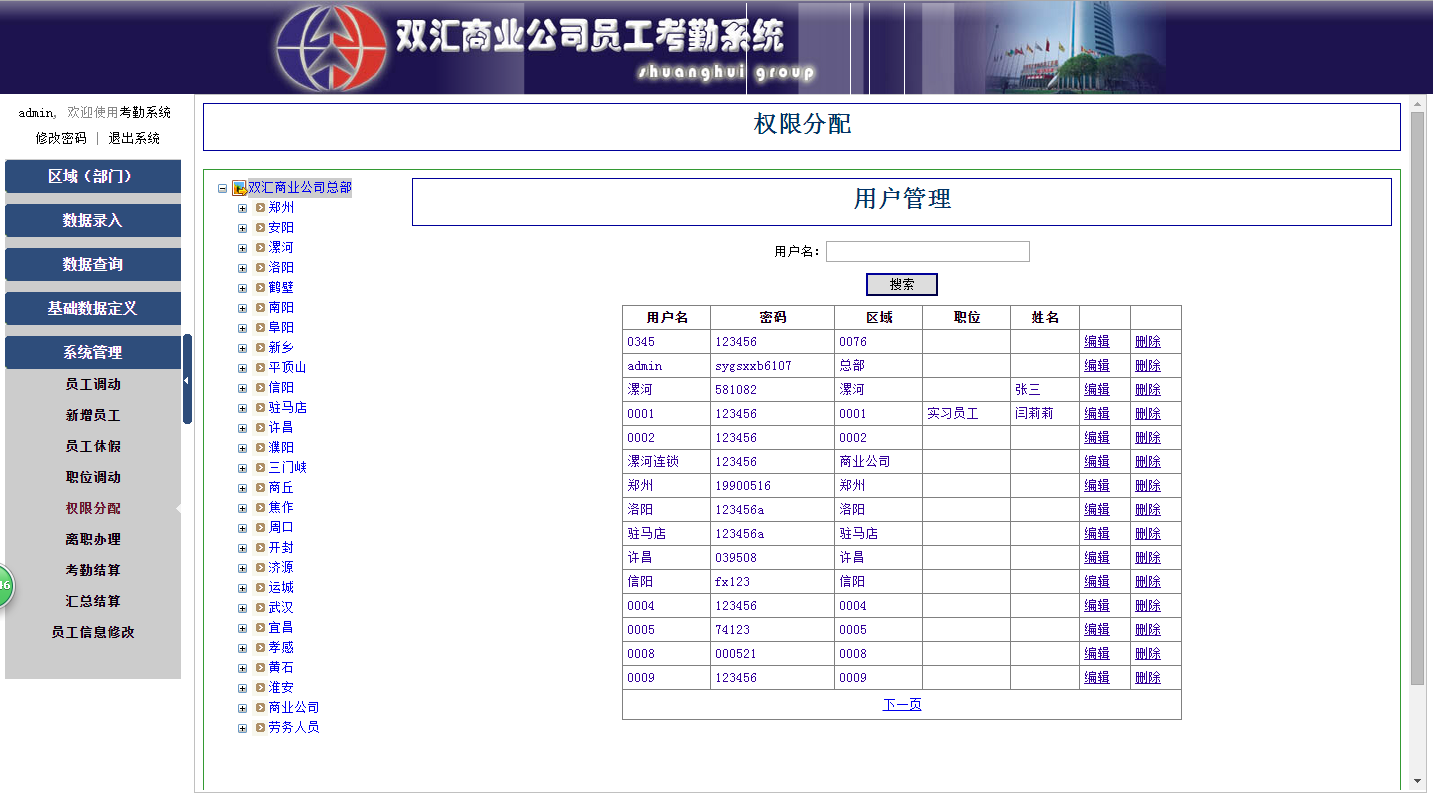This screenshot has height=795, width=1433.
Task: Click 退出系统 link
Action: (134, 138)
